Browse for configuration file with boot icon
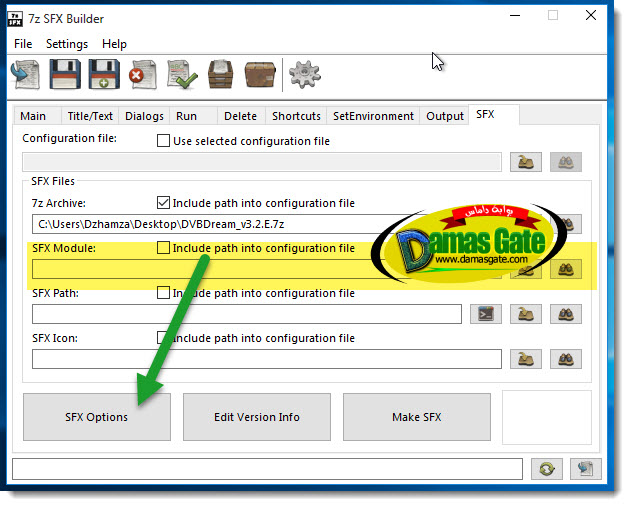 point(526,162)
